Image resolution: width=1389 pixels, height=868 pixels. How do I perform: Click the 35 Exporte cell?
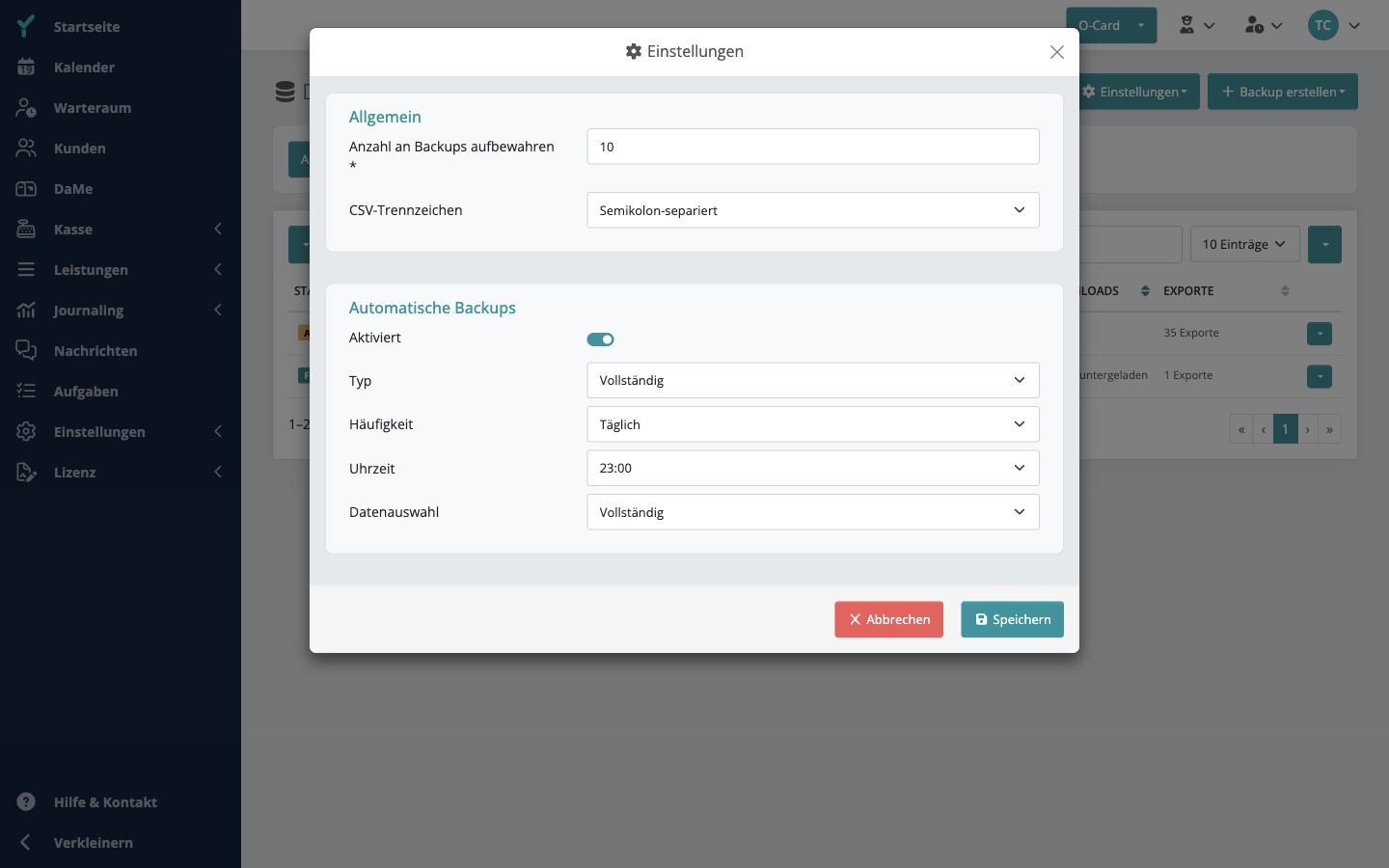pyautogui.click(x=1191, y=334)
